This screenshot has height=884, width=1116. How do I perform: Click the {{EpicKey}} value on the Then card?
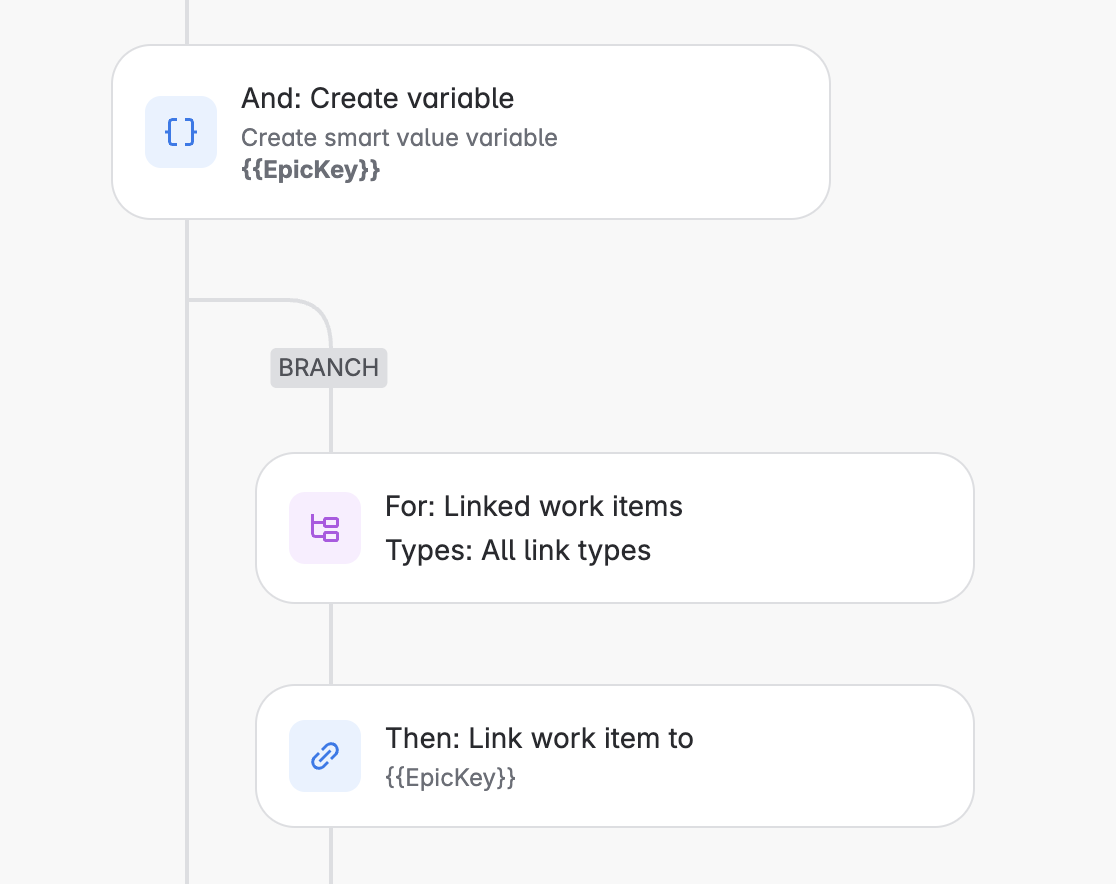(451, 777)
